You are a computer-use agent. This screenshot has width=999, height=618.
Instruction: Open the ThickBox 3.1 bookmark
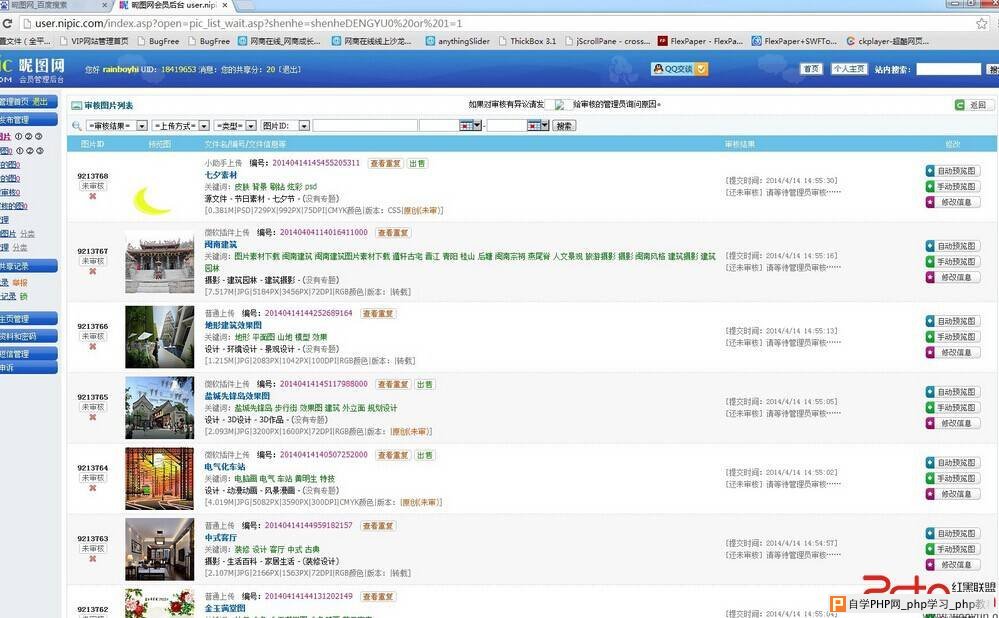528,41
